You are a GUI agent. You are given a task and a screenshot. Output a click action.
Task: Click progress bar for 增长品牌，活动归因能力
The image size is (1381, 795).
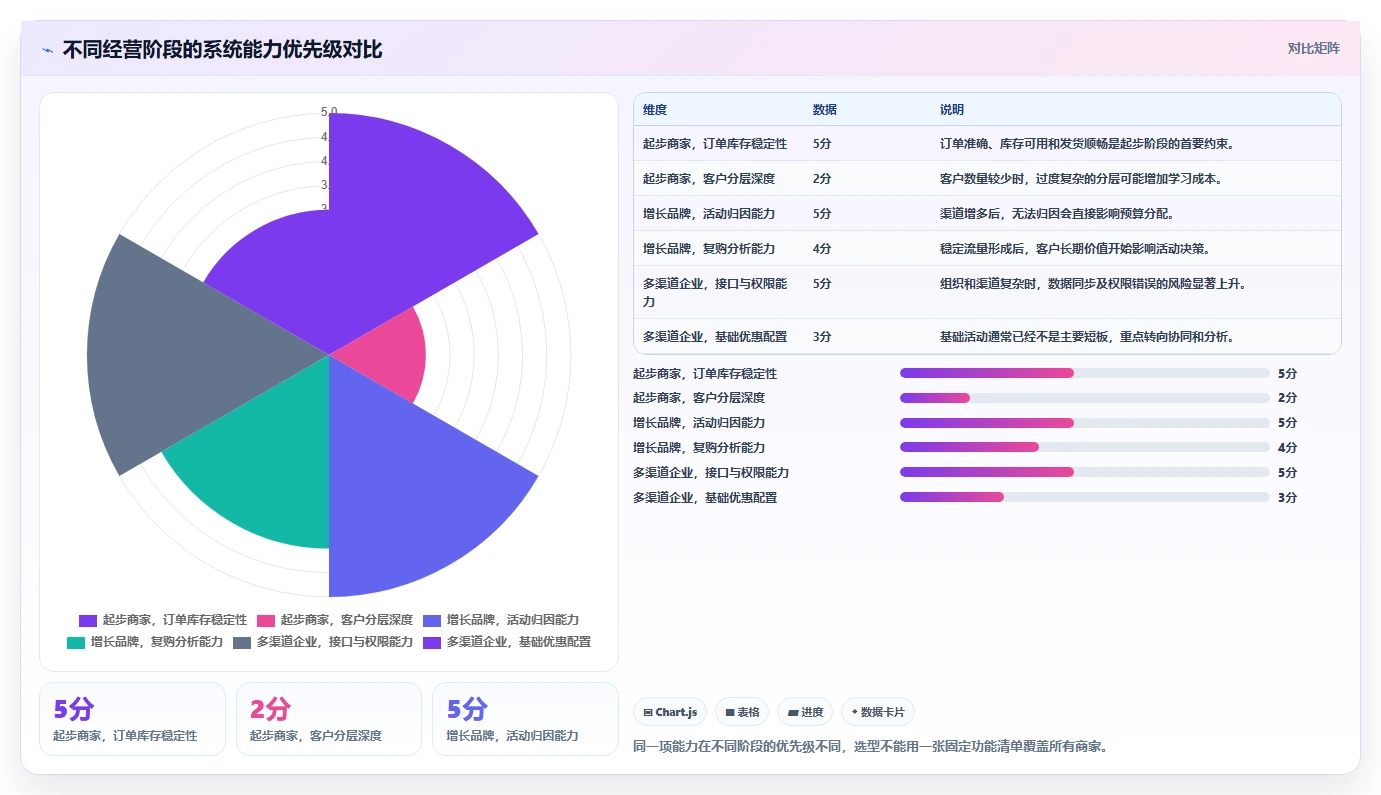[x=1085, y=423]
